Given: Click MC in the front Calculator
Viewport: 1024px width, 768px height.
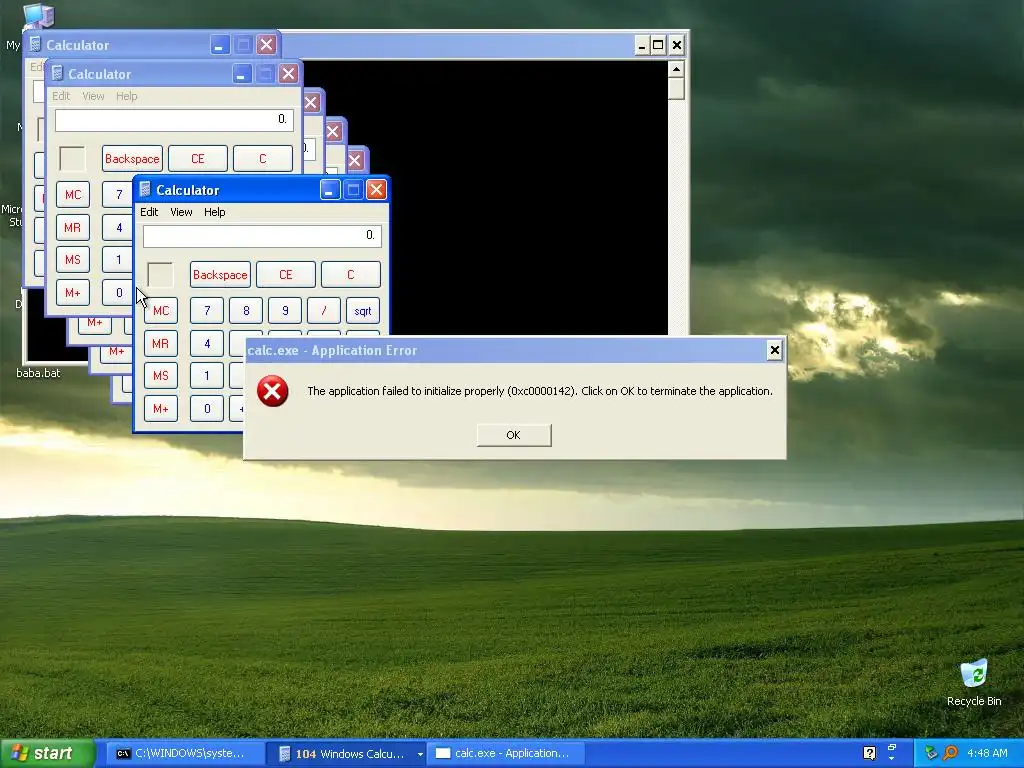Looking at the screenshot, I should pyautogui.click(x=161, y=311).
